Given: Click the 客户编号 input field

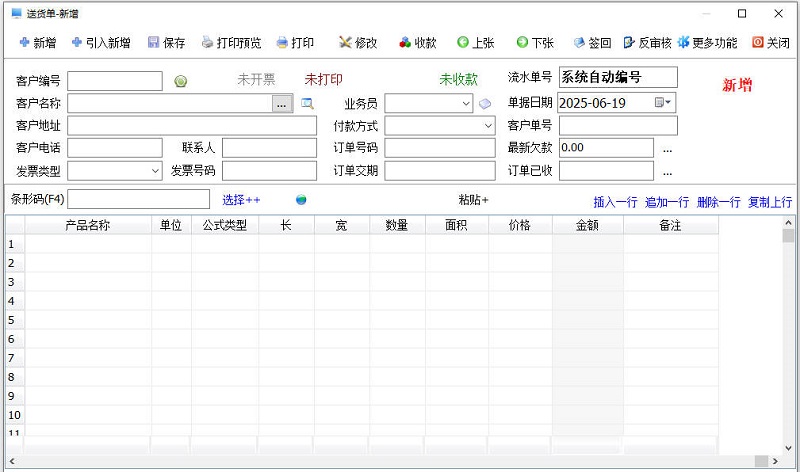Looking at the screenshot, I should click(x=115, y=81).
